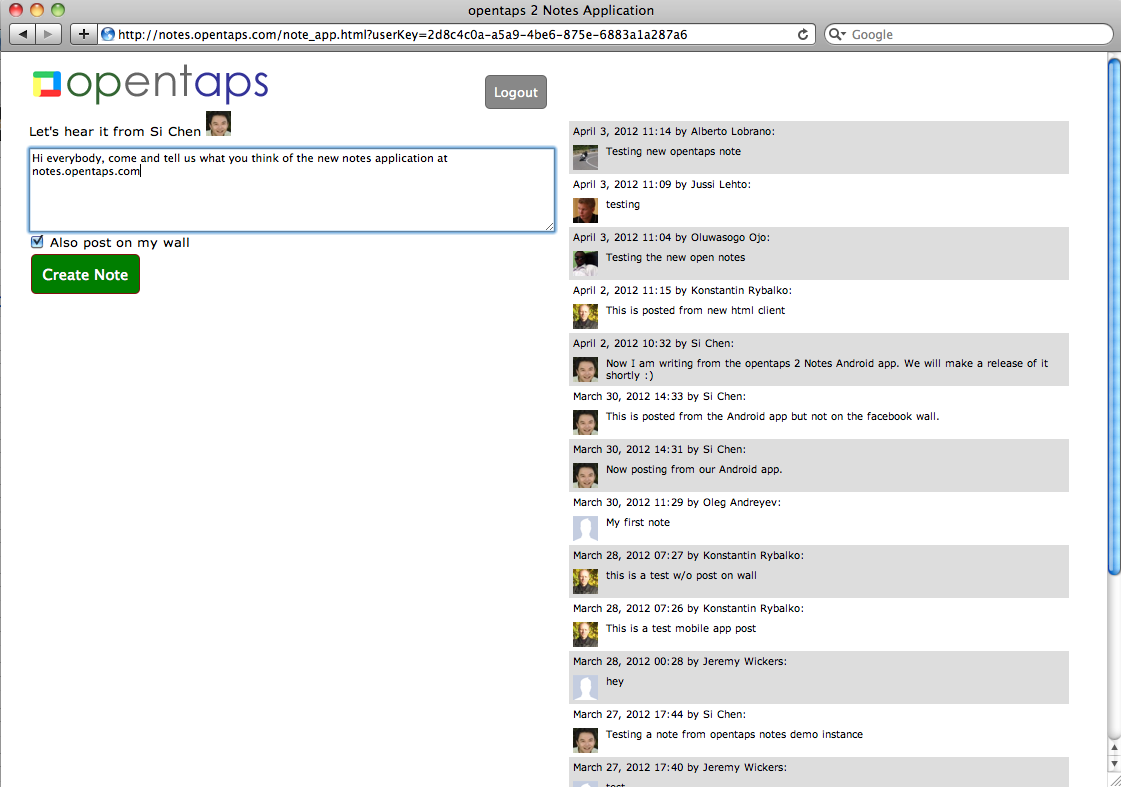Click 'March 28, 2012 07:26 by Konstantin Rybalko:' header

(x=688, y=608)
